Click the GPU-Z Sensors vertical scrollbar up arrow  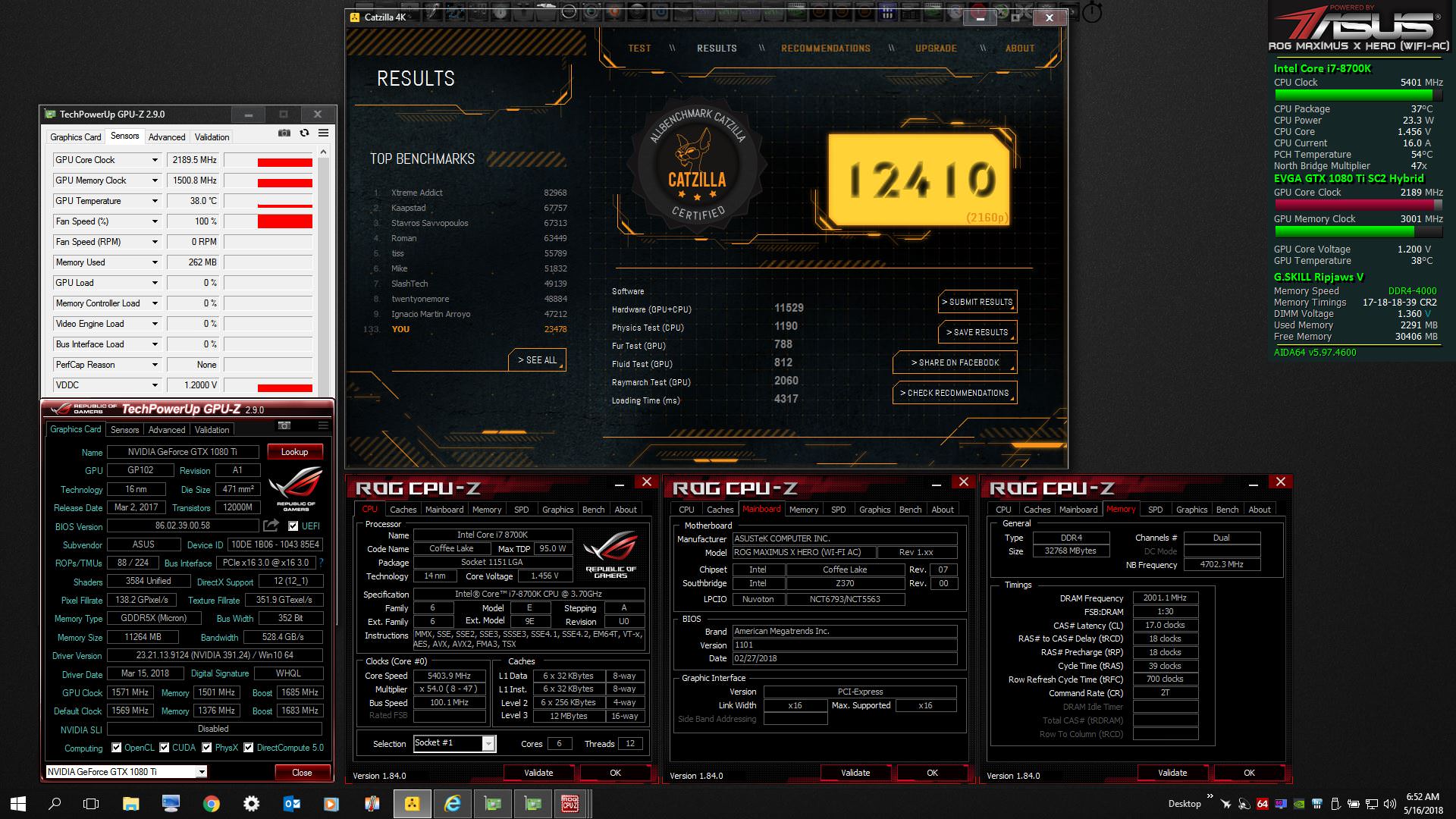point(324,152)
